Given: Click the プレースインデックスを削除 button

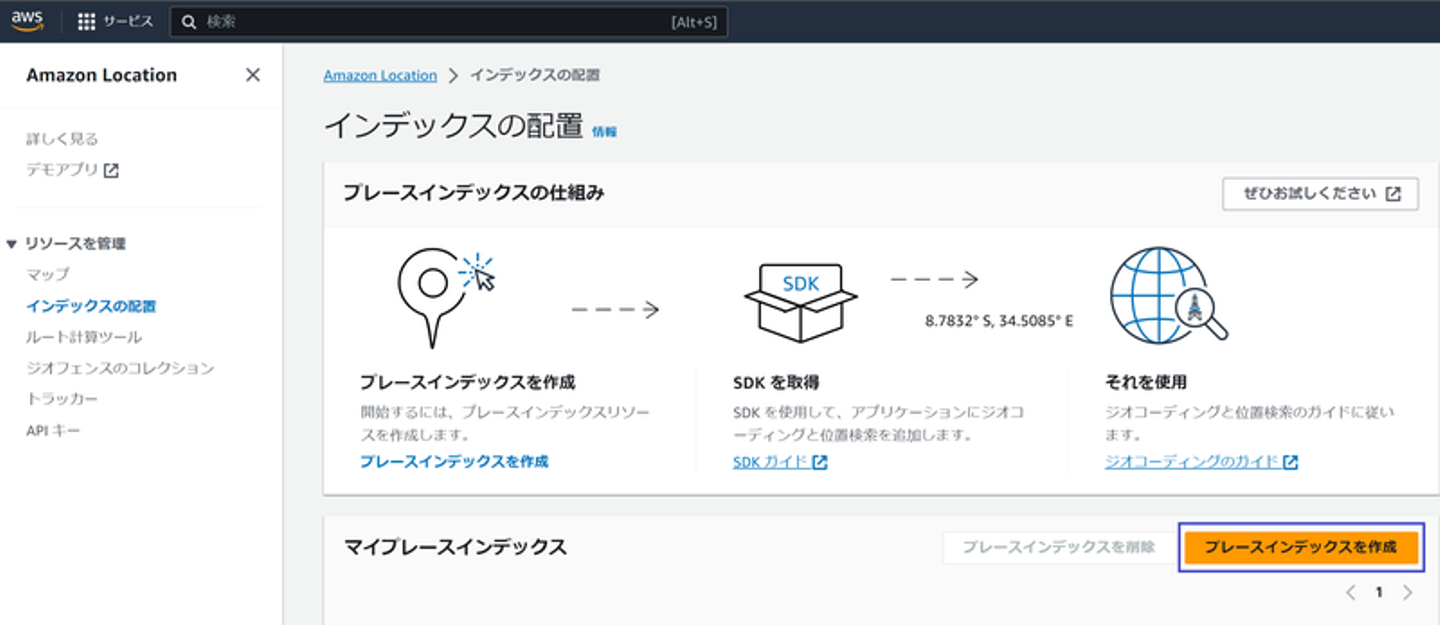Looking at the screenshot, I should point(1058,547).
